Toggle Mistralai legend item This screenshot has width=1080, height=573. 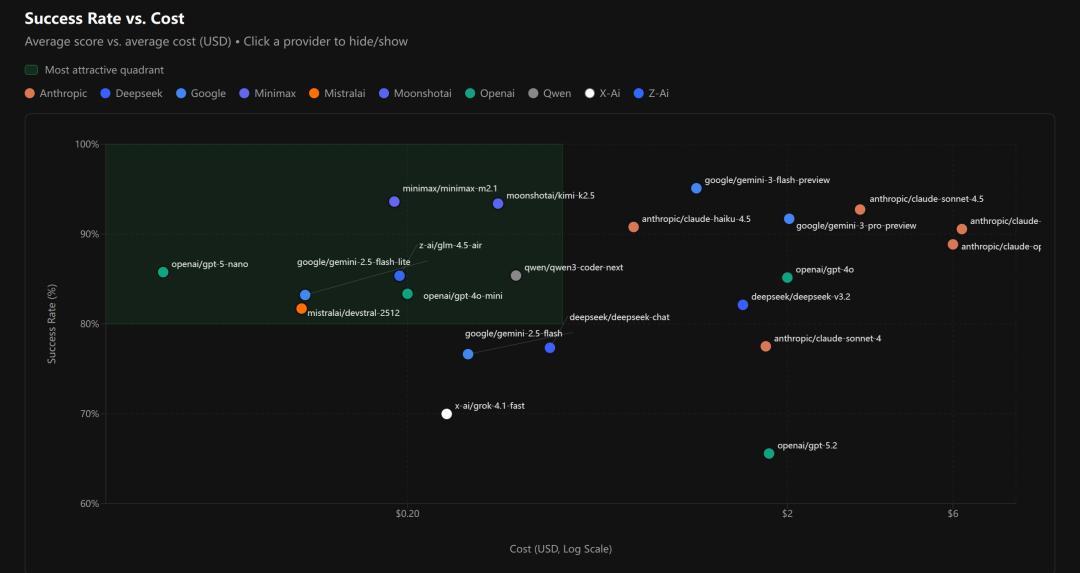pos(337,93)
